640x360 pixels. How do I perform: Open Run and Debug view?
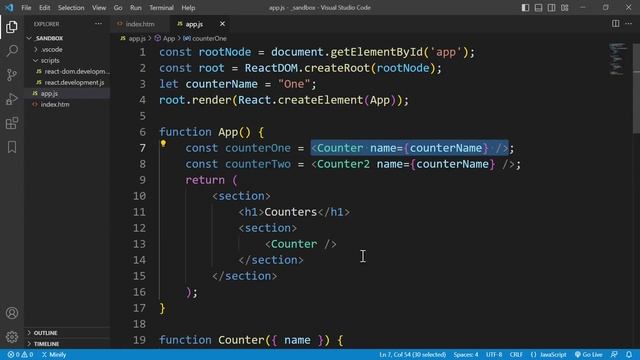point(12,99)
